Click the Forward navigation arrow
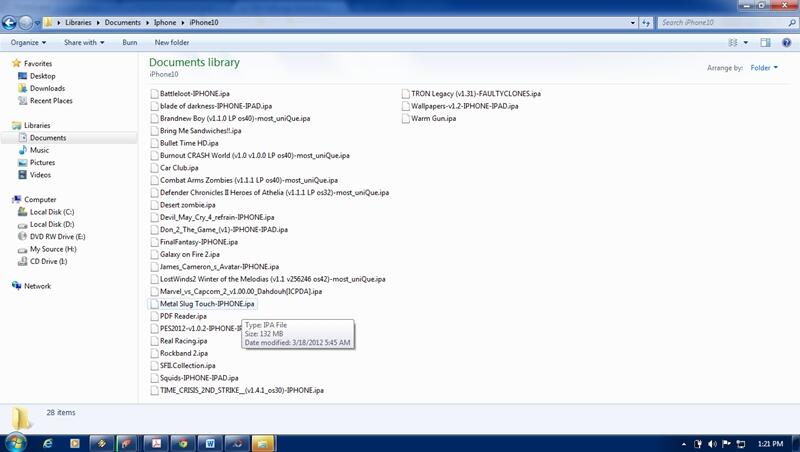Screen dimensions: 800x452 point(26,22)
